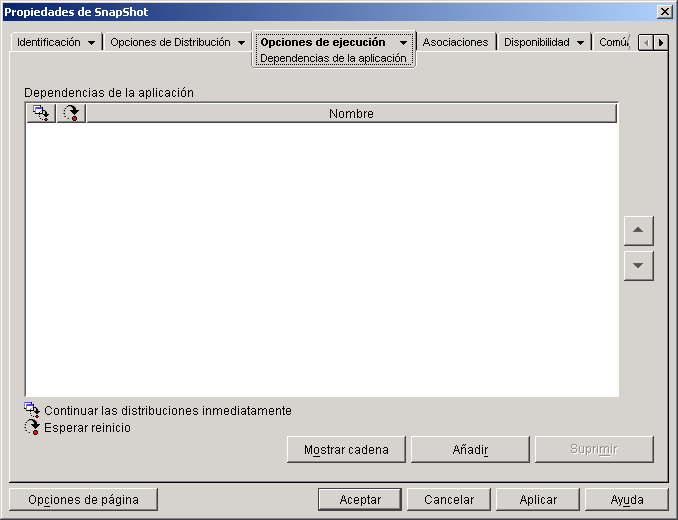Viewport: 678px width, 520px height.
Task: Confirm with the Aceptar button
Action: coord(360,500)
